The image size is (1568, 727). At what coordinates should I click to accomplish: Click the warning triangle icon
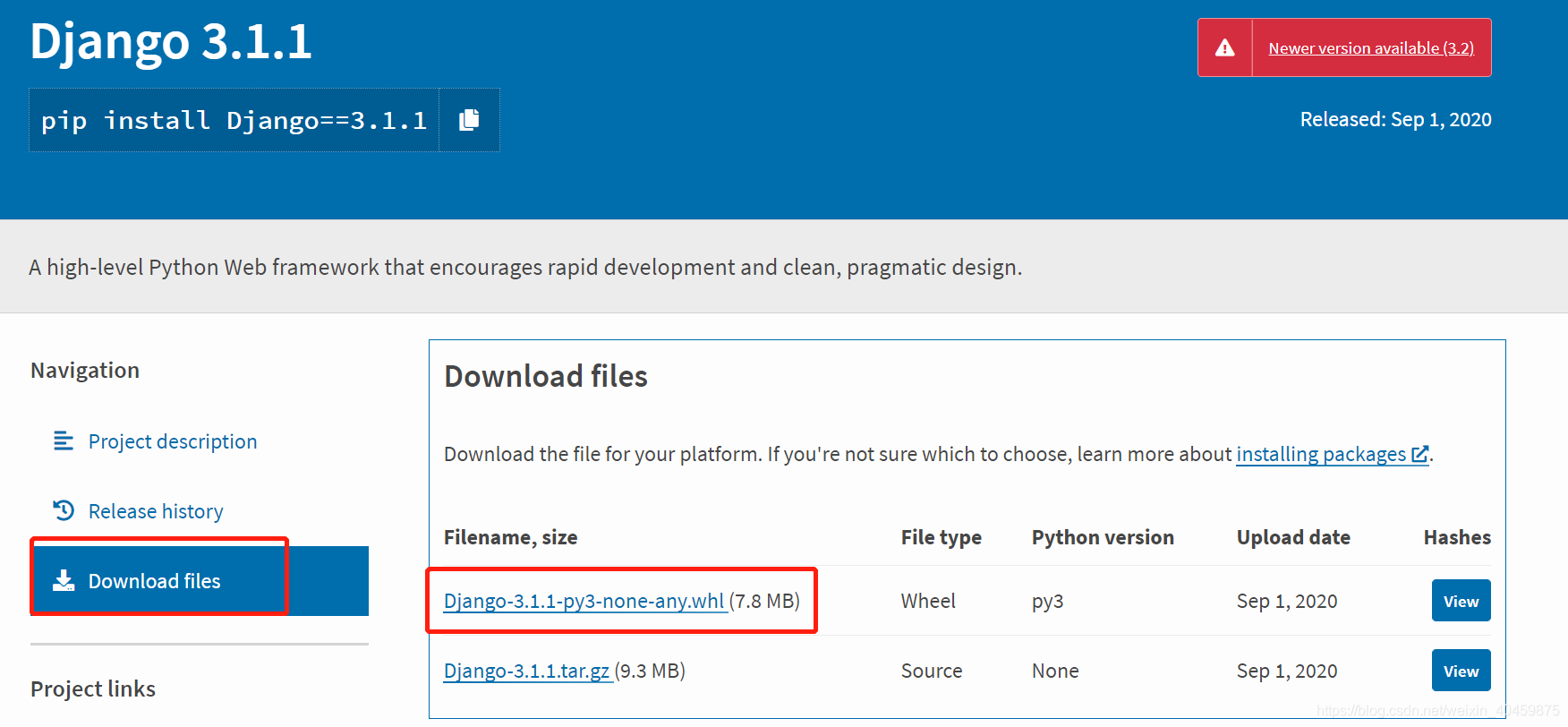[x=1225, y=48]
